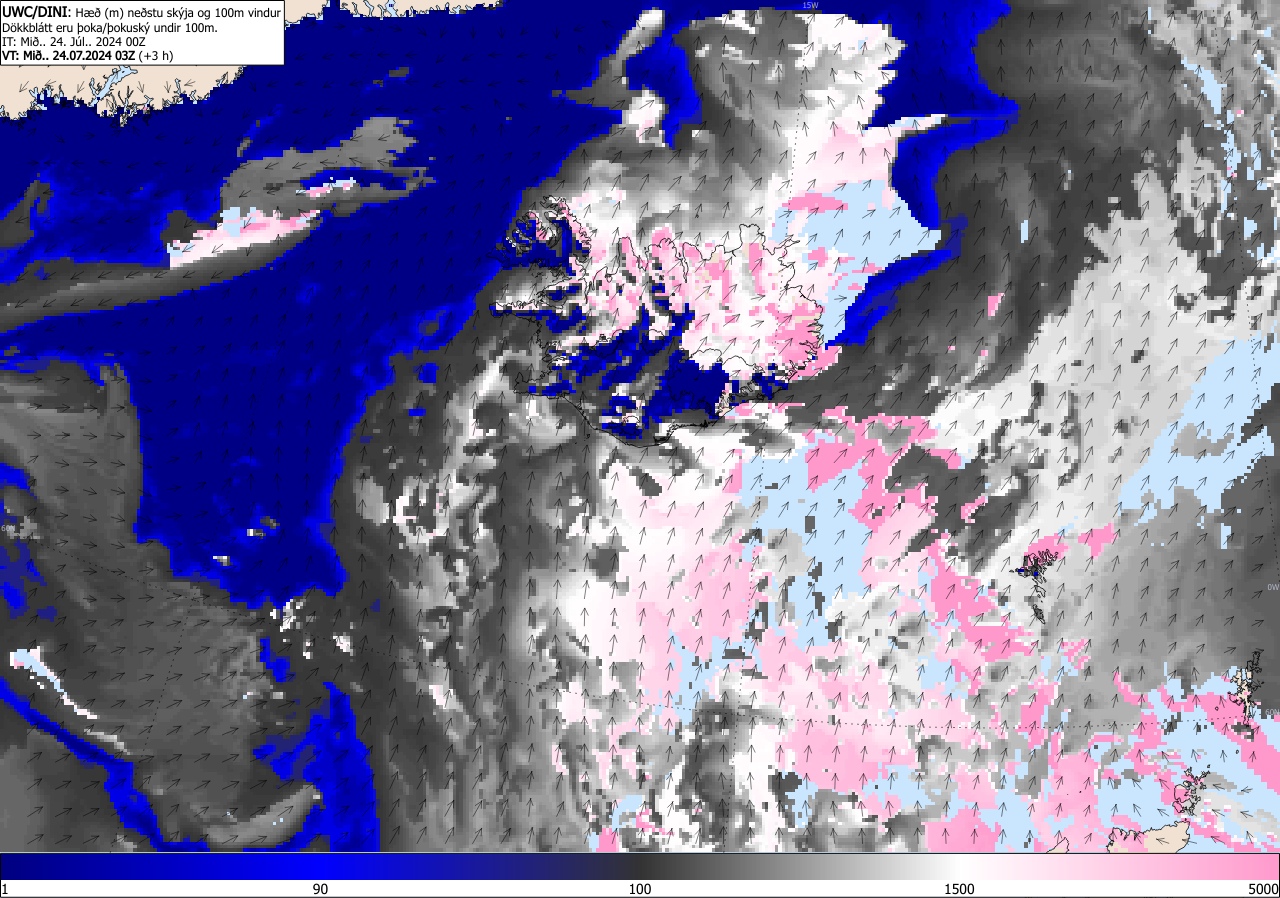1280x898 pixels.
Task: Click the 'UWC/DINI' title line in legend box
Action: (142, 12)
